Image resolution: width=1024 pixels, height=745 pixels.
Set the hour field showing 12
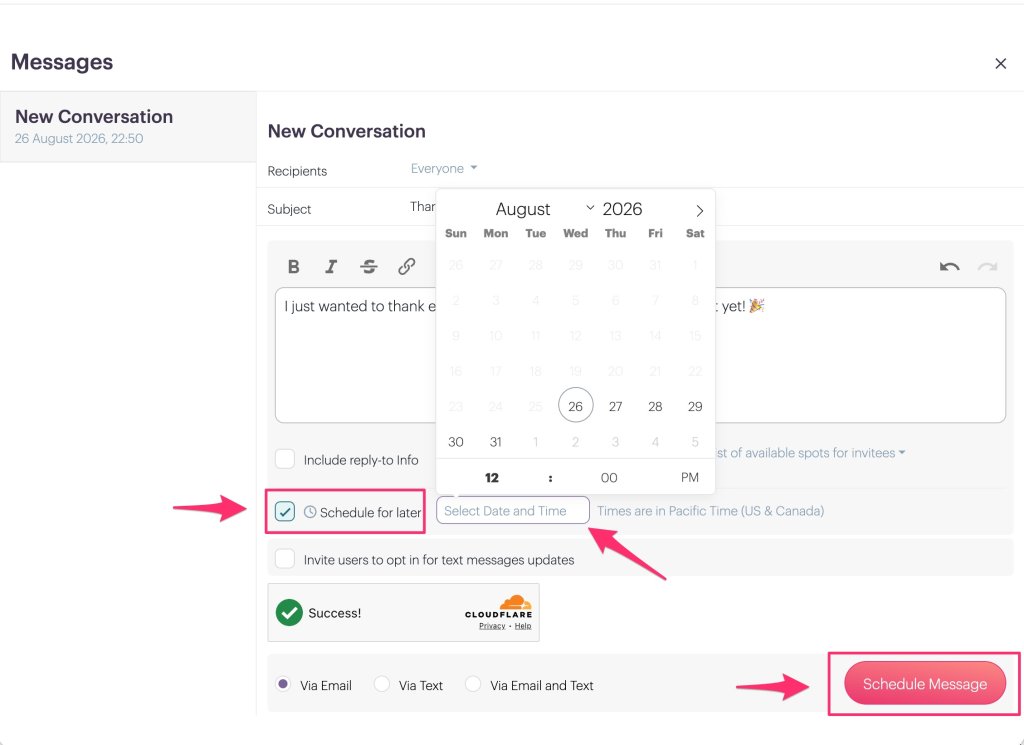click(x=492, y=477)
